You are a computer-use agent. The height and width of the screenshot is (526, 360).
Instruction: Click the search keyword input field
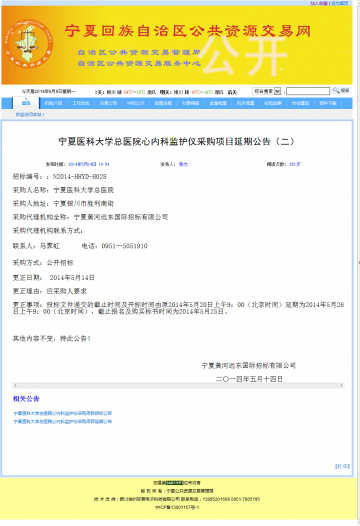(308, 91)
